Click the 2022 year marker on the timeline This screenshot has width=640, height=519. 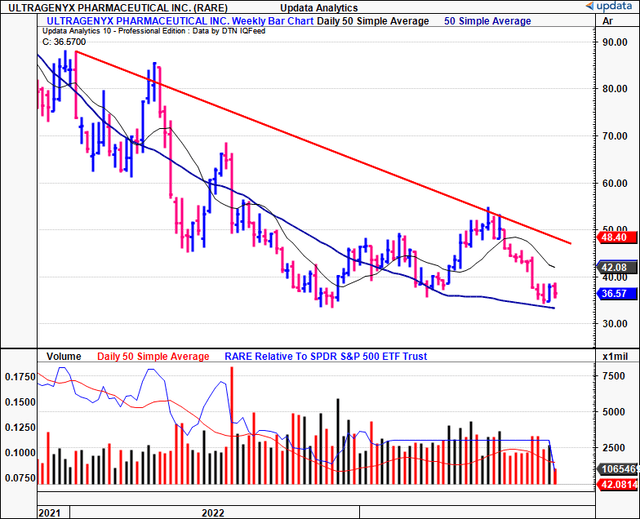(213, 513)
